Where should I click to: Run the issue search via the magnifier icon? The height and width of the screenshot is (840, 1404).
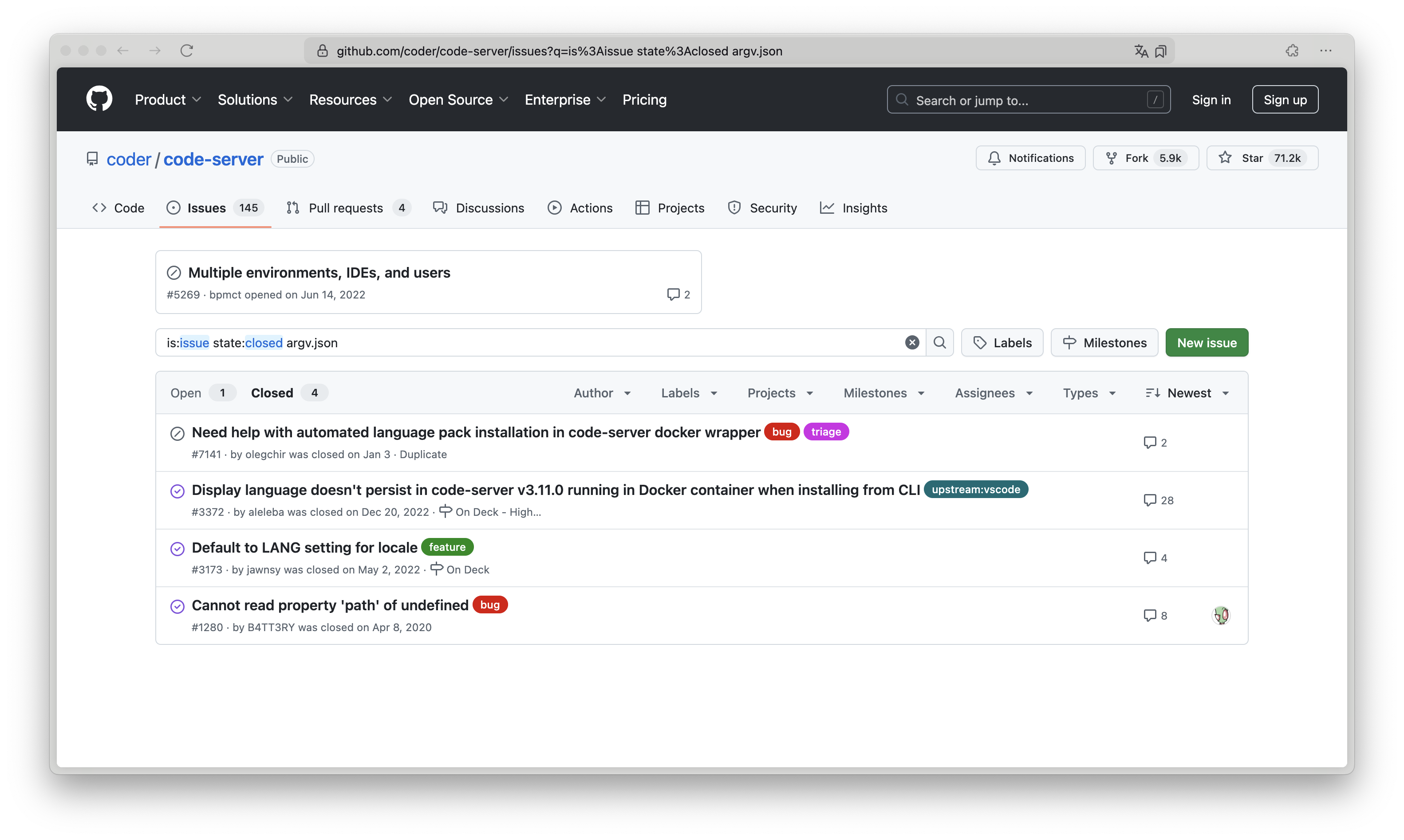(x=939, y=342)
